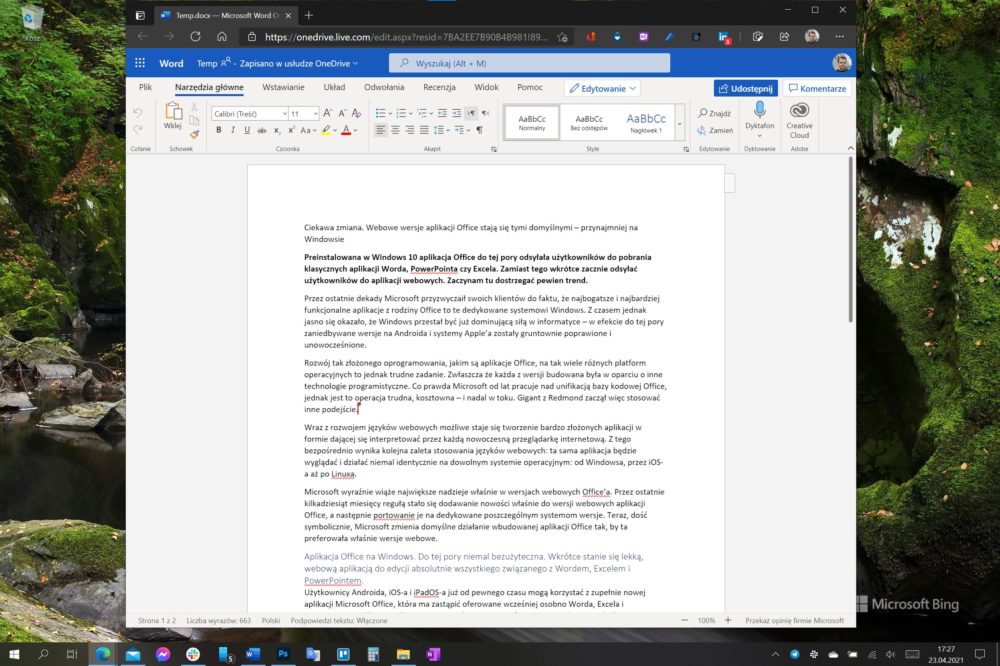Toggle left-to-right text direction
The image size is (1000, 666).
[471, 113]
